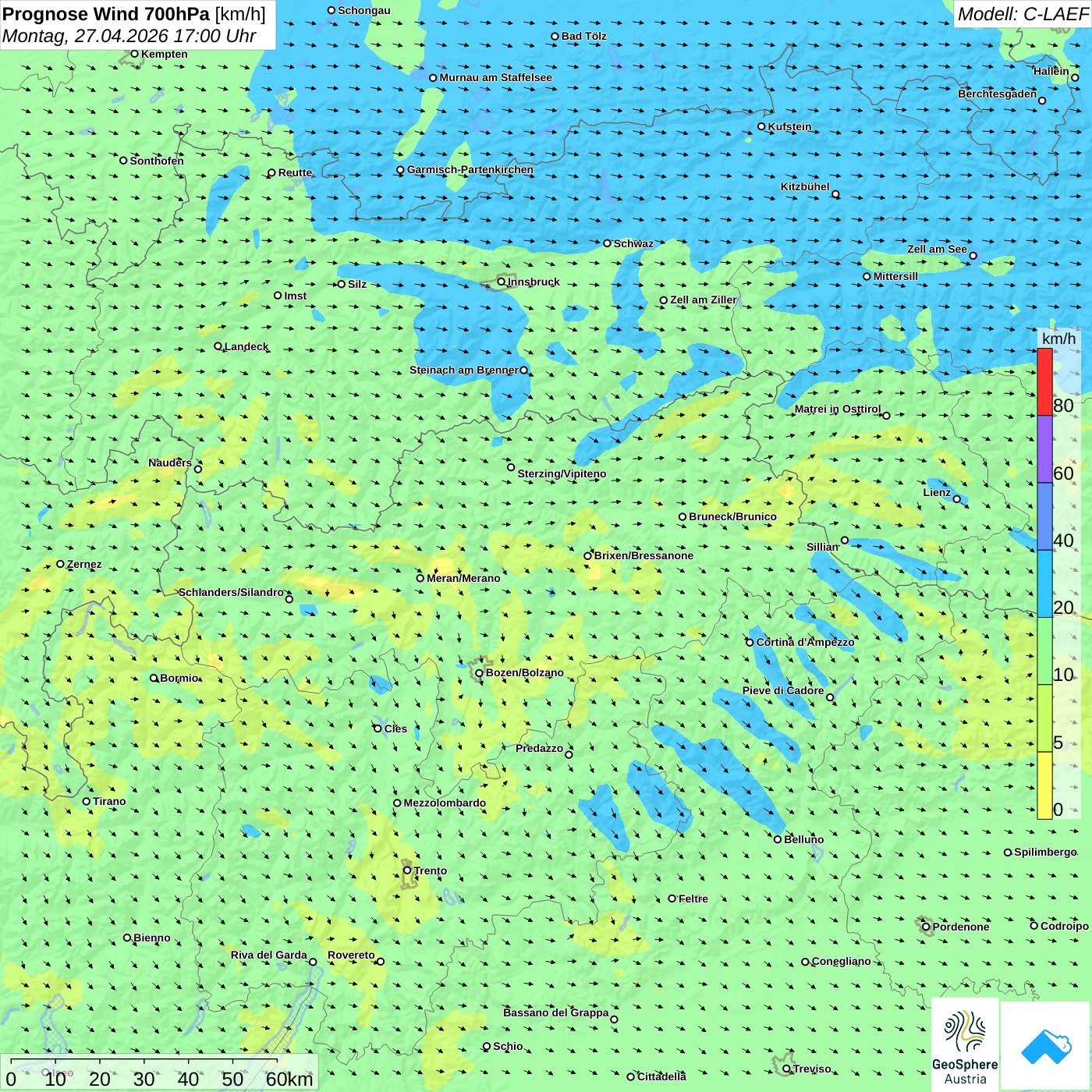
Task: Click the Schwaz label
Action: [633, 243]
